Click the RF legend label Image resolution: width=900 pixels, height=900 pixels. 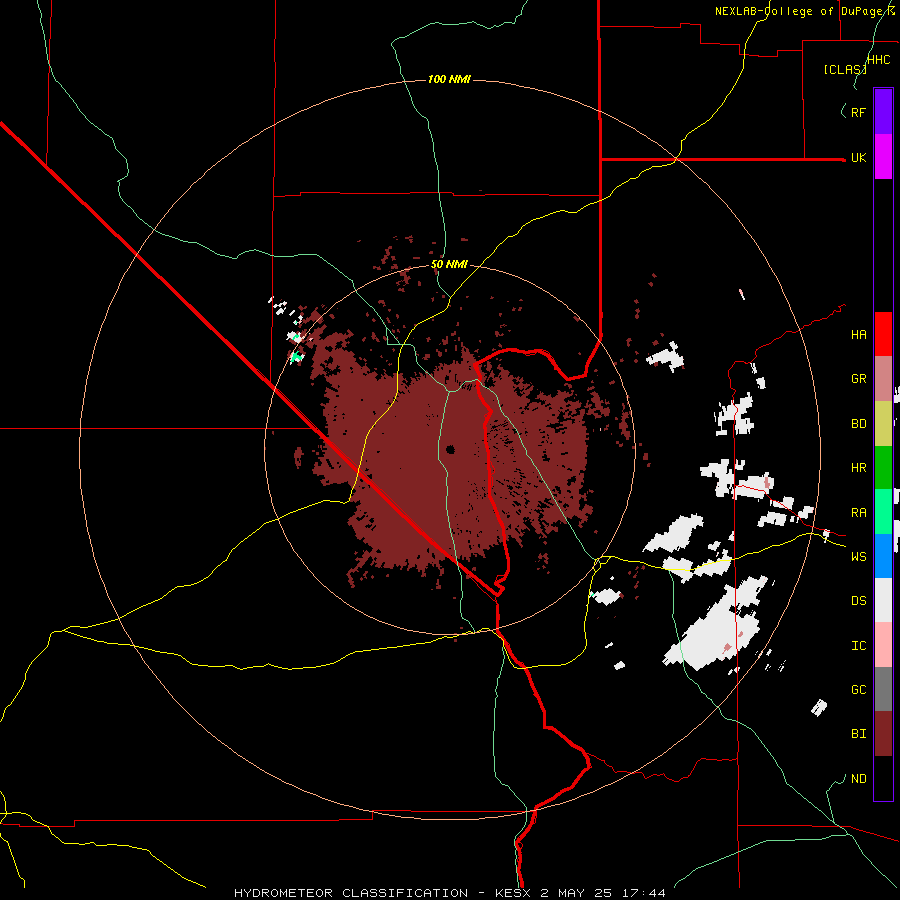click(x=858, y=112)
